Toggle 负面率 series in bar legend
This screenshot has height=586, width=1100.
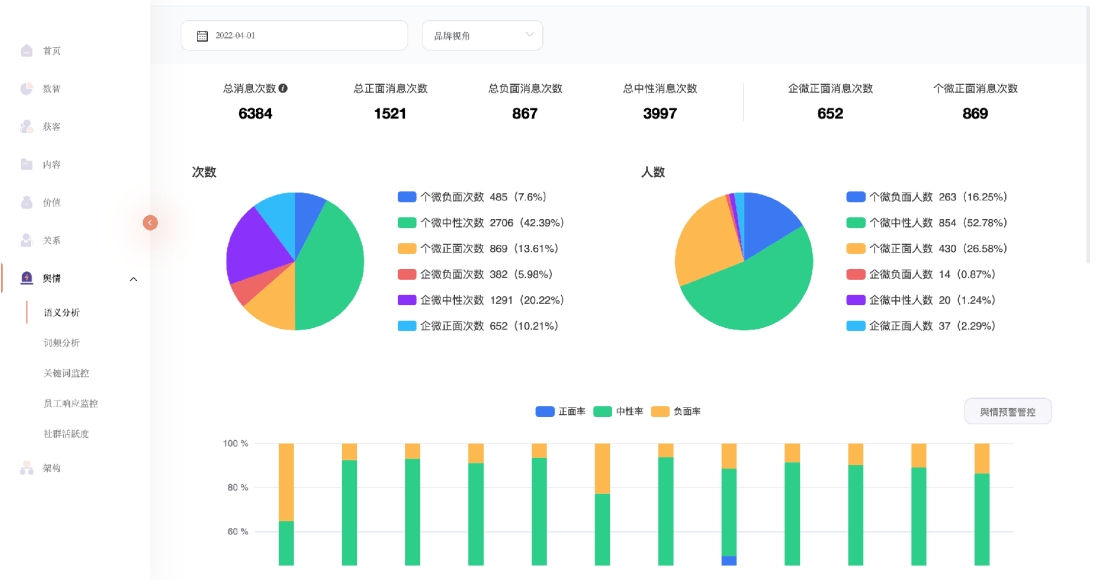coord(676,412)
